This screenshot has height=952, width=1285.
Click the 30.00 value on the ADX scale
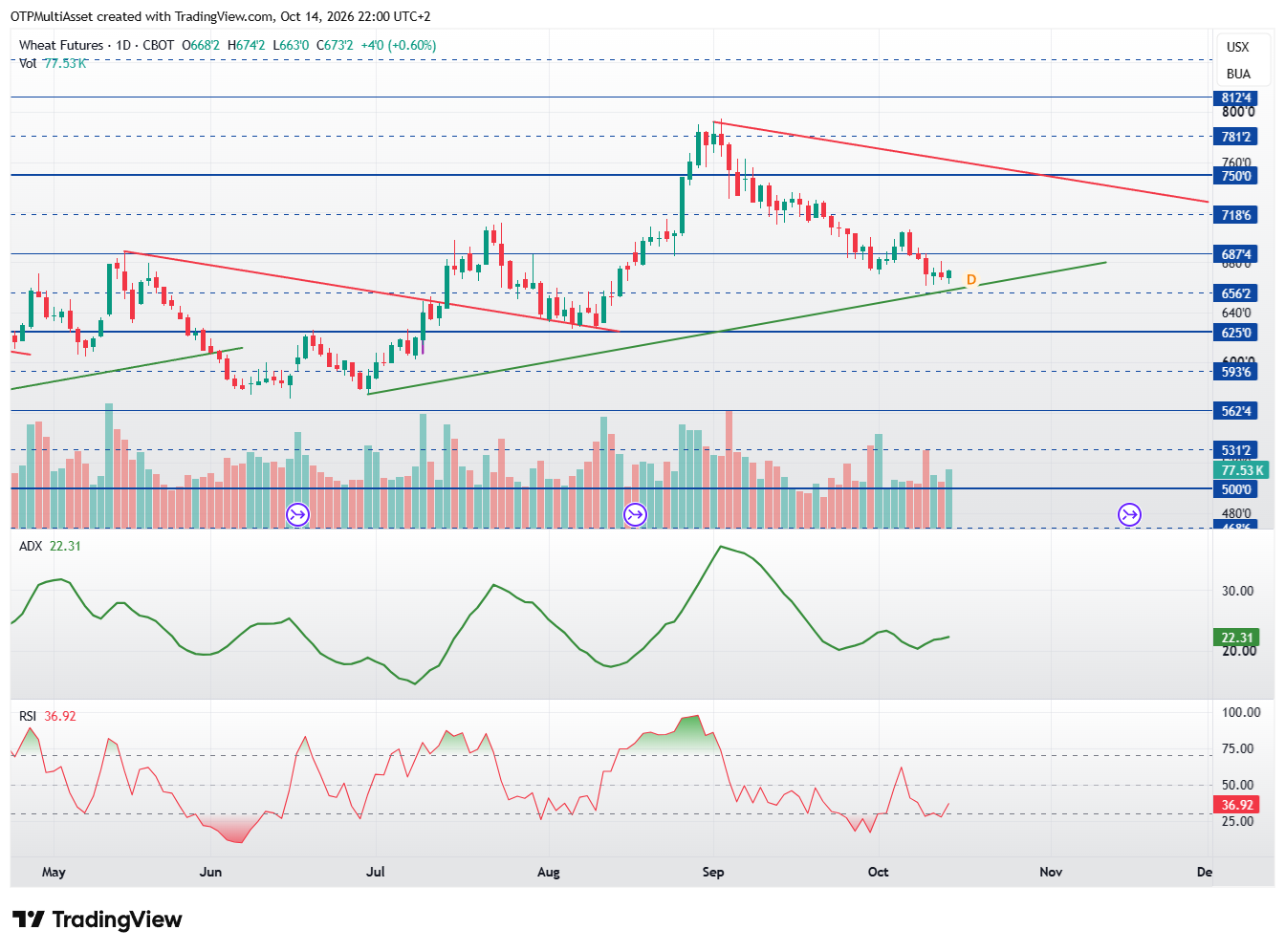click(x=1238, y=591)
